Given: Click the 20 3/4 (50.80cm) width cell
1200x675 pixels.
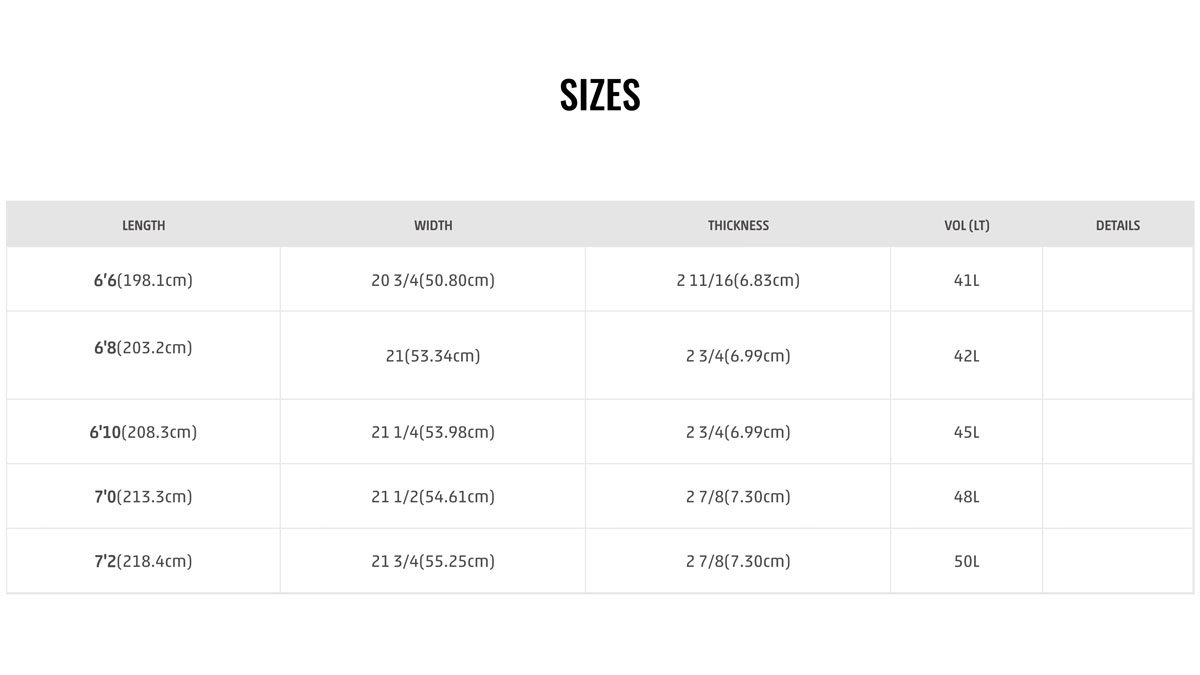Looking at the screenshot, I should [433, 281].
